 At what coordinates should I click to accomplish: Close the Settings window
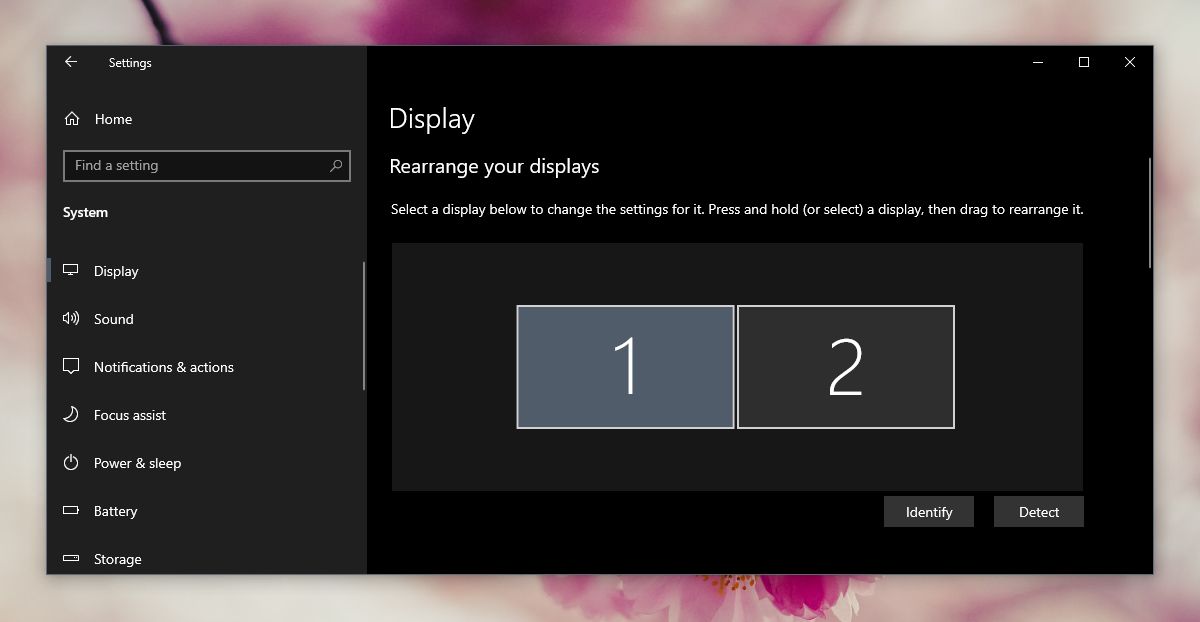(1129, 62)
